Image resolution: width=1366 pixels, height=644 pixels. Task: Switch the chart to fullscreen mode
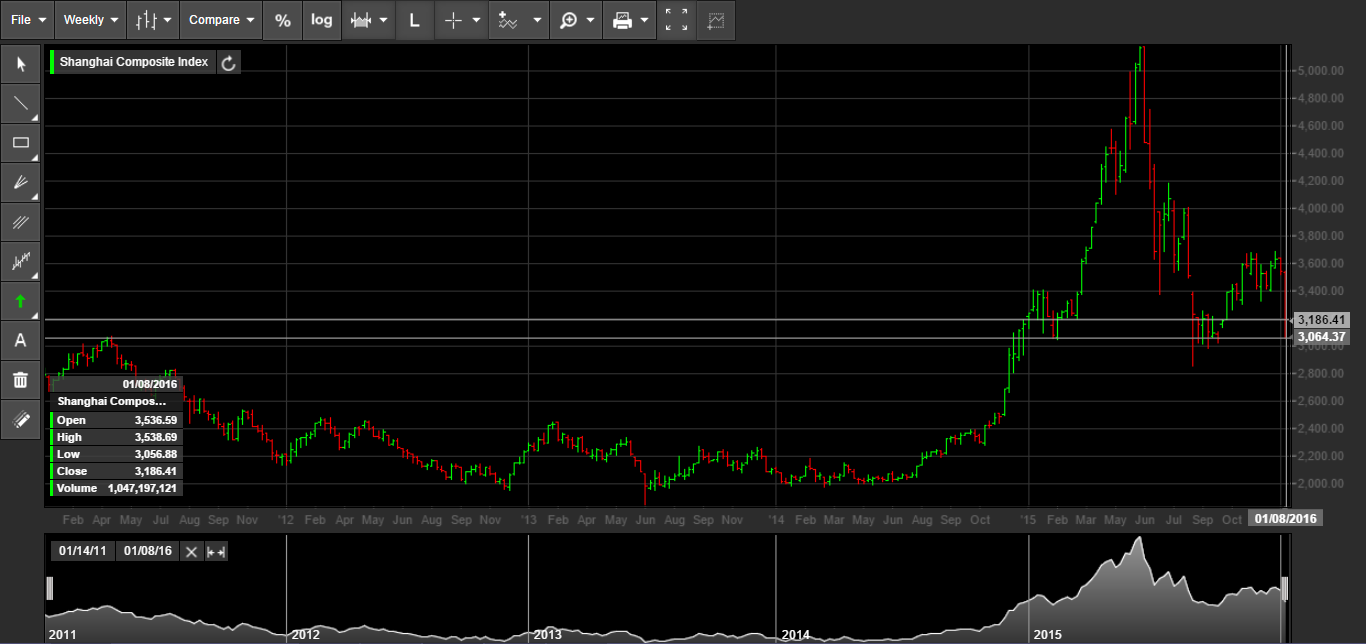click(x=677, y=20)
